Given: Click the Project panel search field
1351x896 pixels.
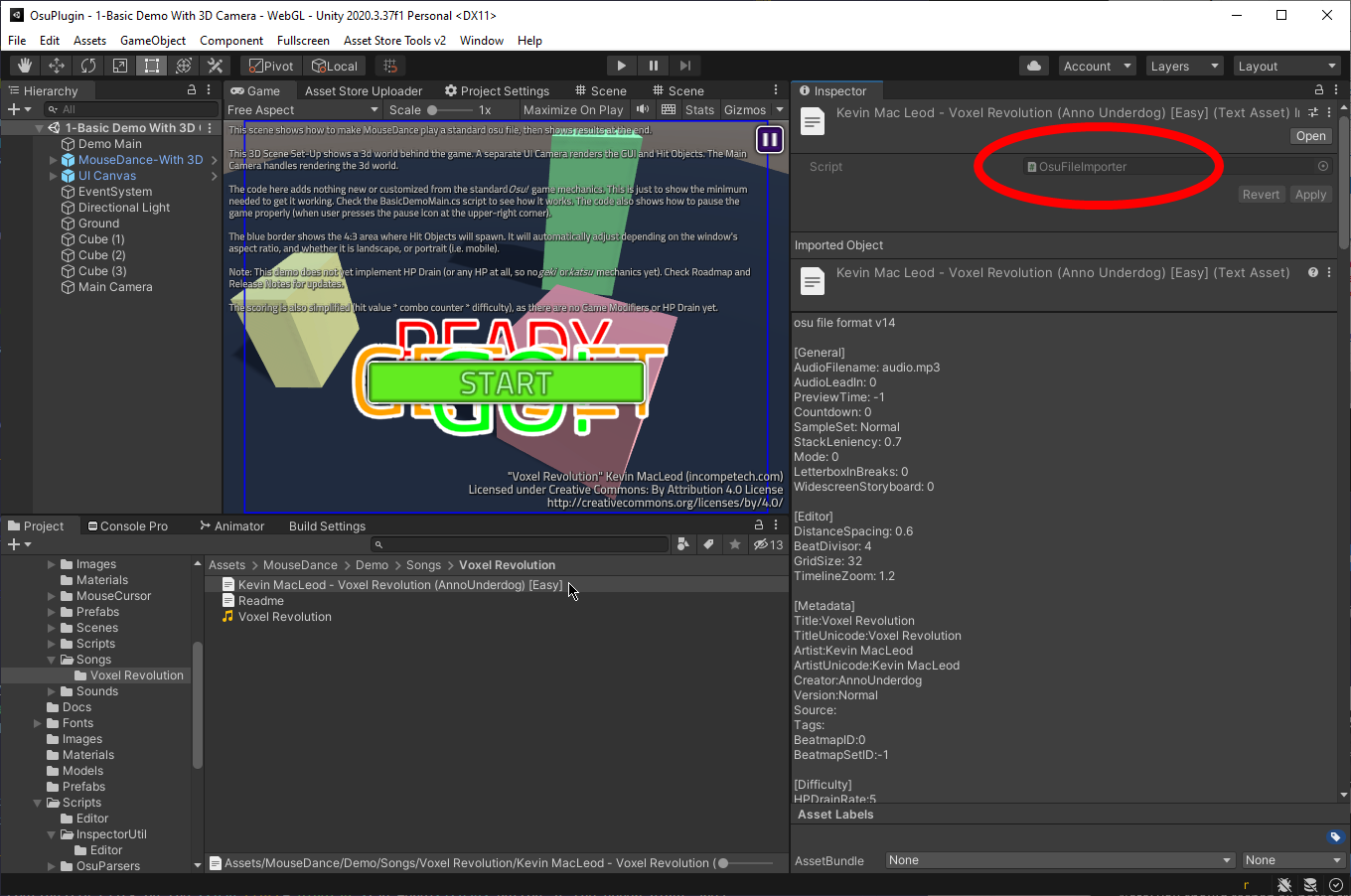Looking at the screenshot, I should (520, 544).
